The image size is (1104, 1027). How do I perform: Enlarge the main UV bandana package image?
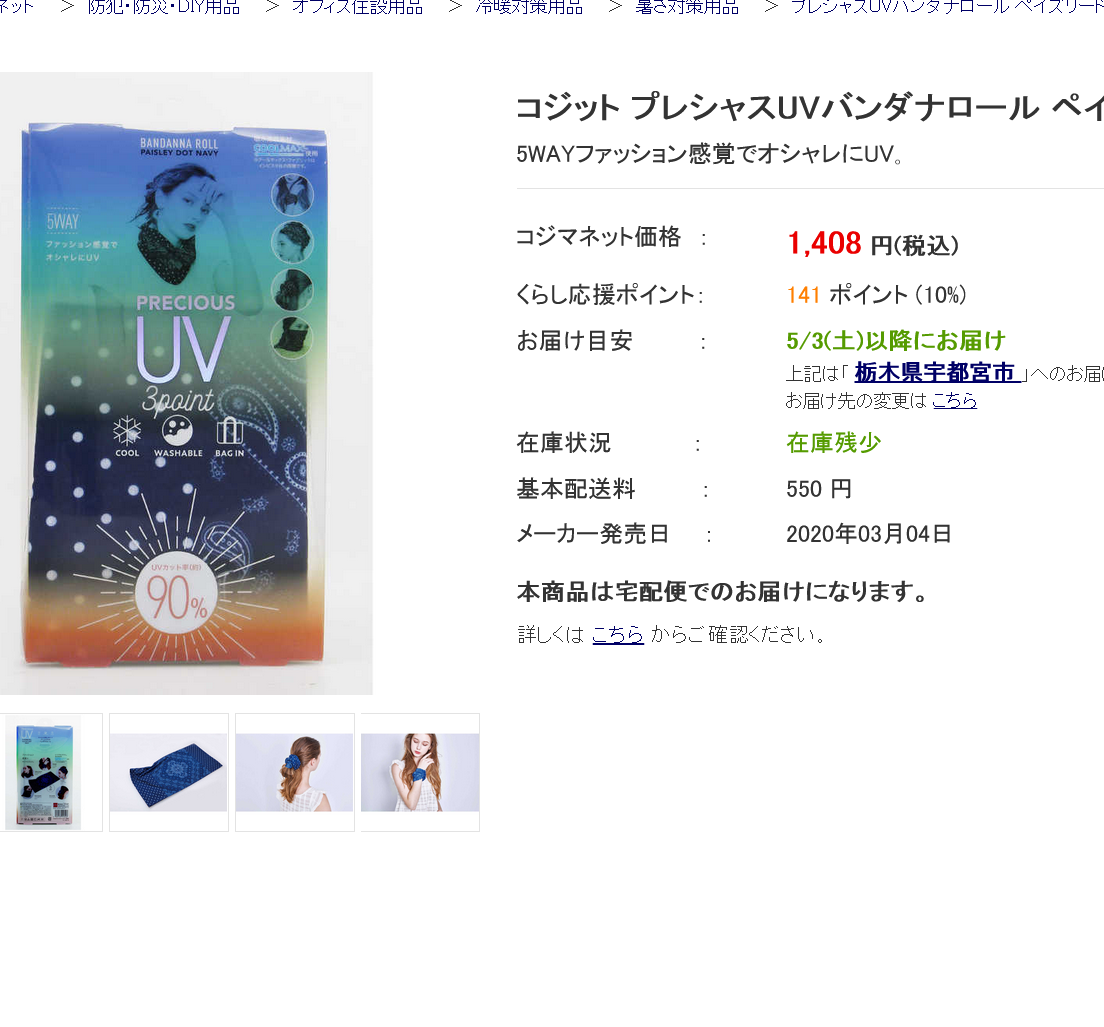click(x=186, y=383)
